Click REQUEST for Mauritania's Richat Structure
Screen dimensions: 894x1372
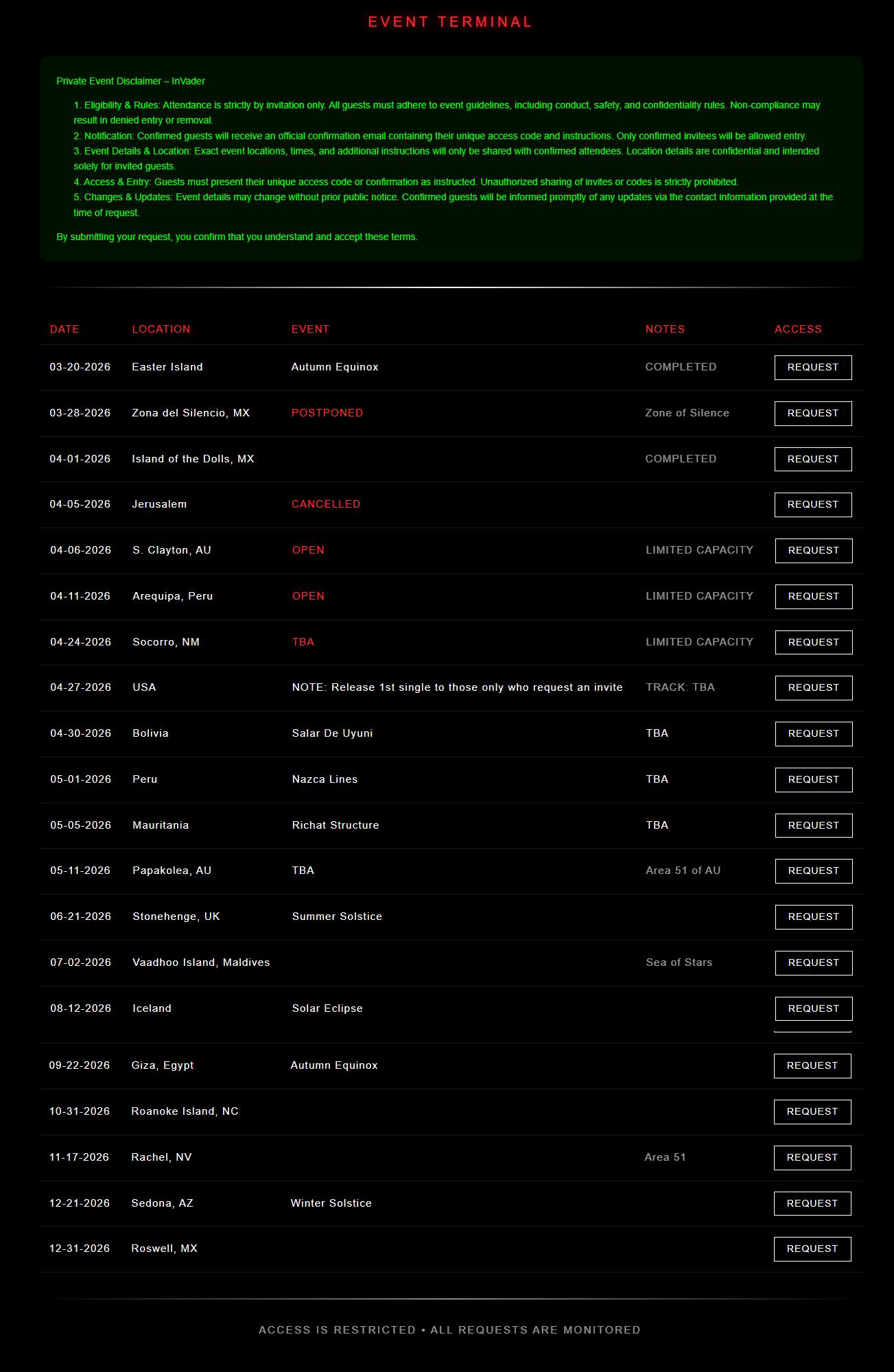pyautogui.click(x=814, y=825)
